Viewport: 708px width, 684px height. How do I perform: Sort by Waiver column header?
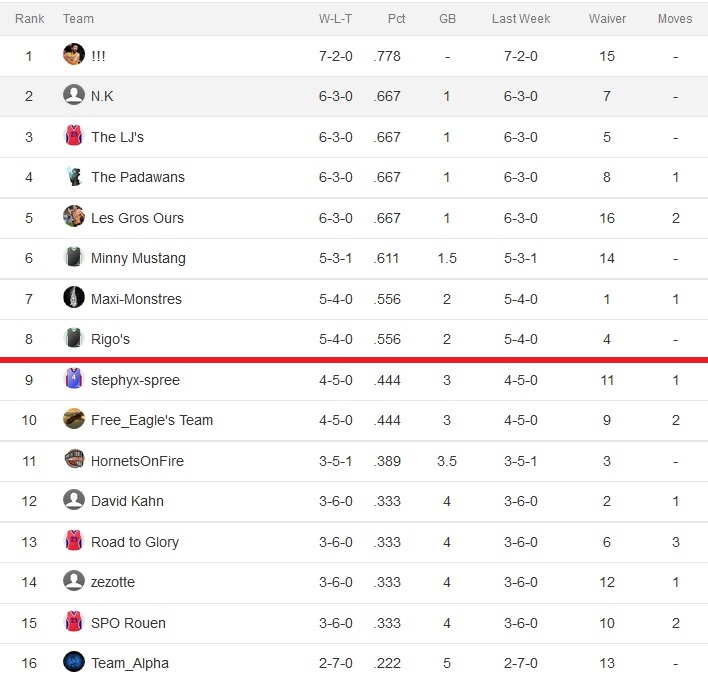coord(607,19)
